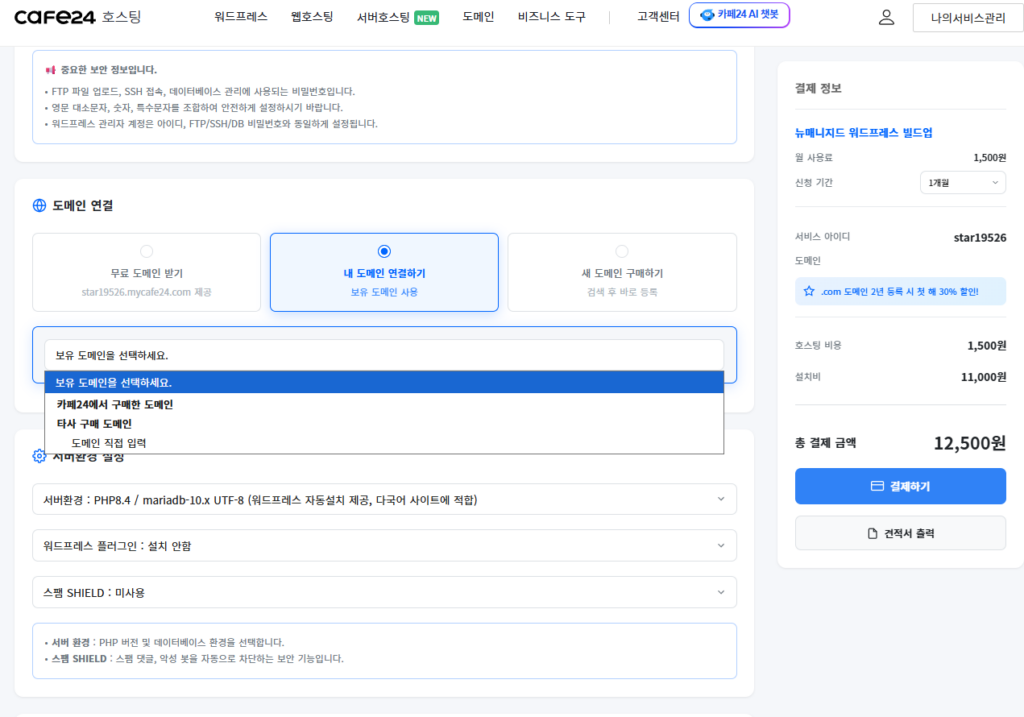Select the 무료 도메인 받기 radio option

click(147, 251)
